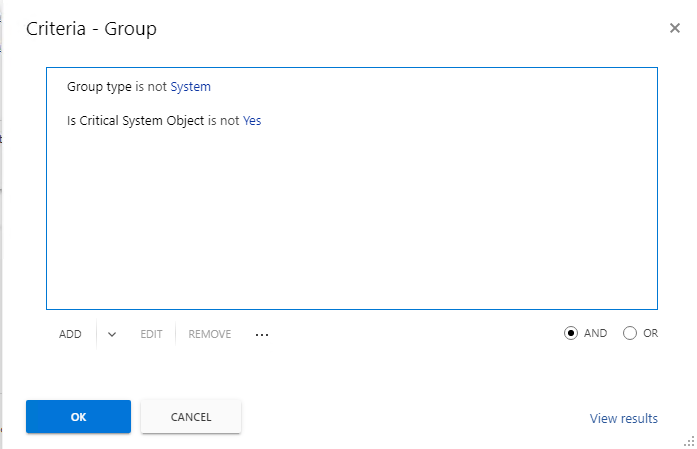Screen dimensions: 697x449
Task: Click the REMOVE button
Action: tap(209, 334)
